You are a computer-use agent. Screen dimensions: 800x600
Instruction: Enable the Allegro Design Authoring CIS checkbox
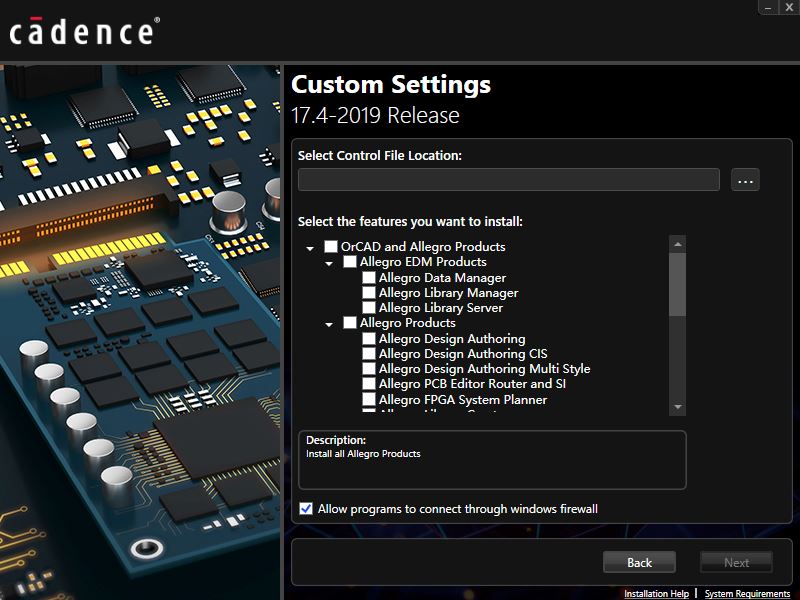click(368, 354)
